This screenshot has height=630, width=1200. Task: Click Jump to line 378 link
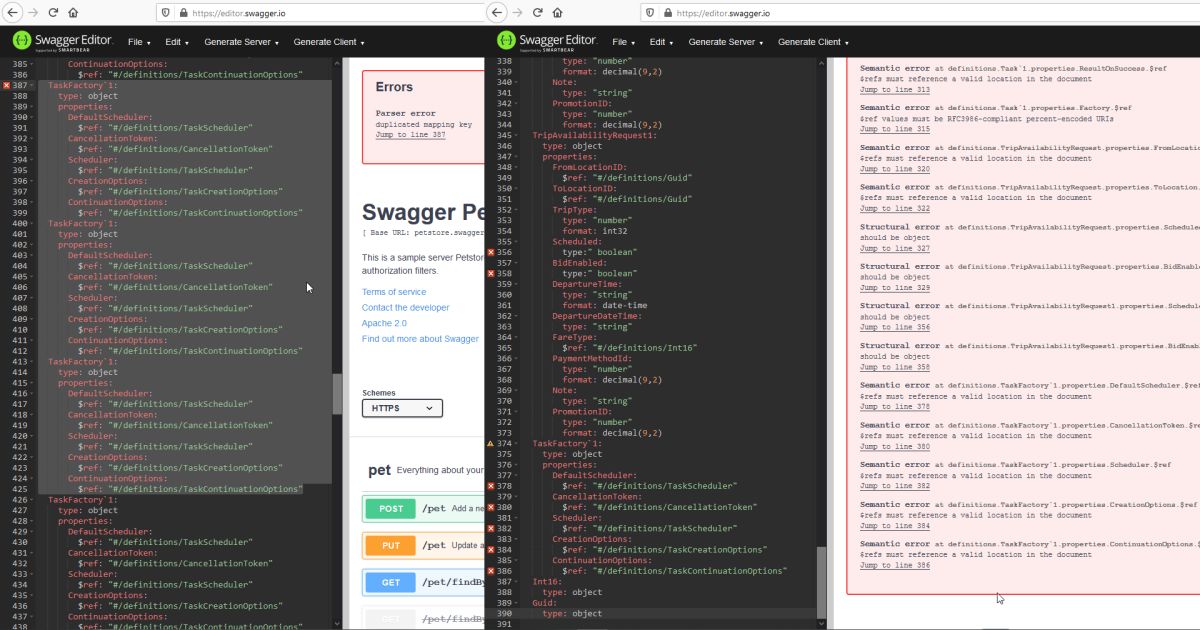[894, 407]
